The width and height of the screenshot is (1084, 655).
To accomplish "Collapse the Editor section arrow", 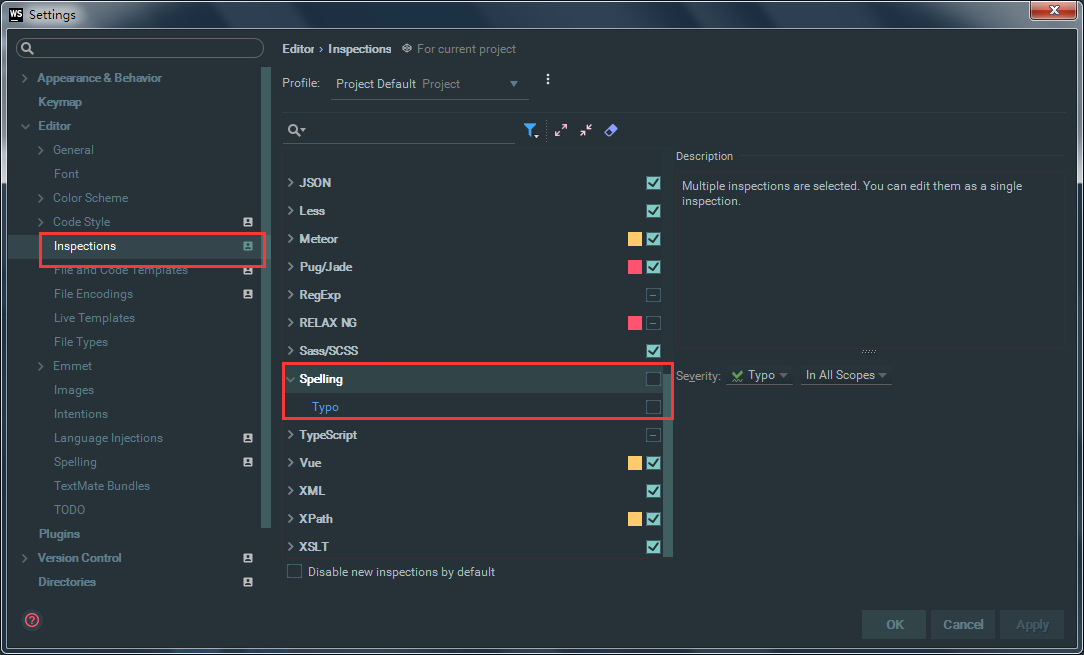I will click(x=25, y=126).
